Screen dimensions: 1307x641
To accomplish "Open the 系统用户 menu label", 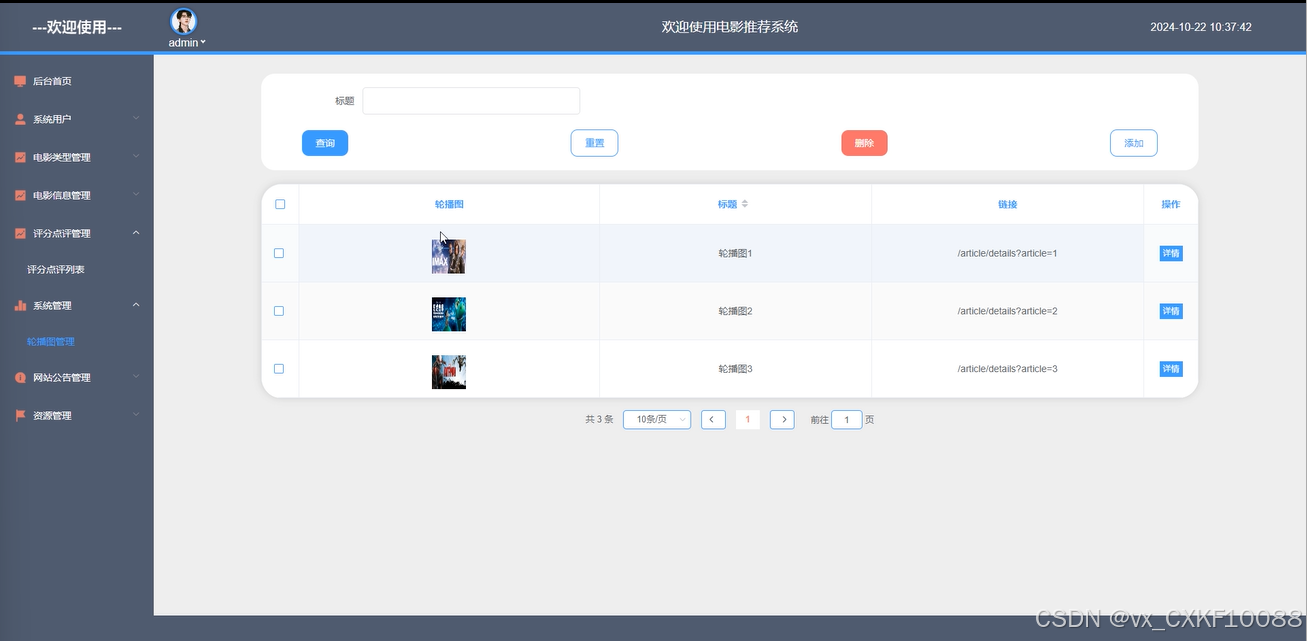I will point(52,119).
